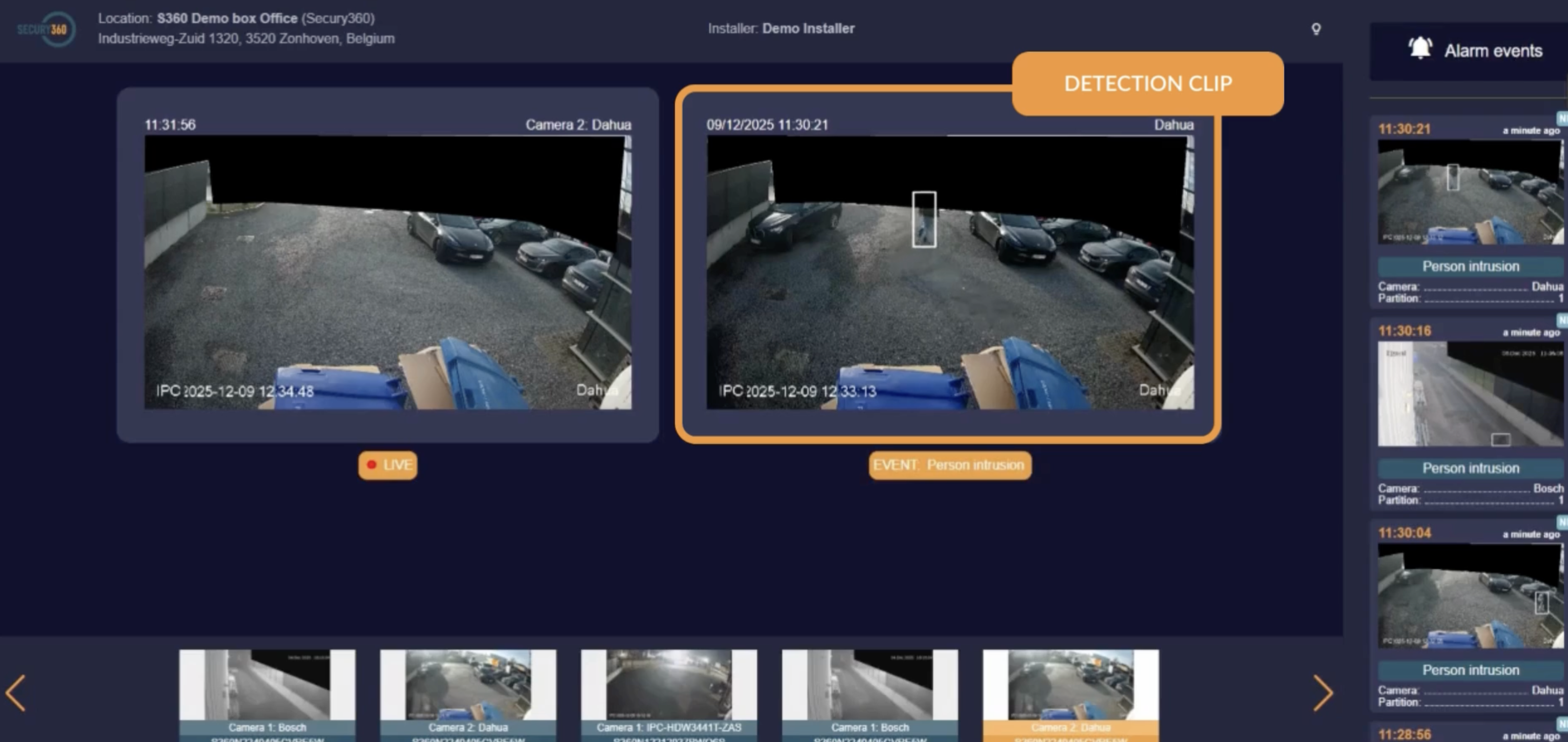Click the 11:30:21 alarm timestamp
The height and width of the screenshot is (742, 1568).
pos(1404,129)
